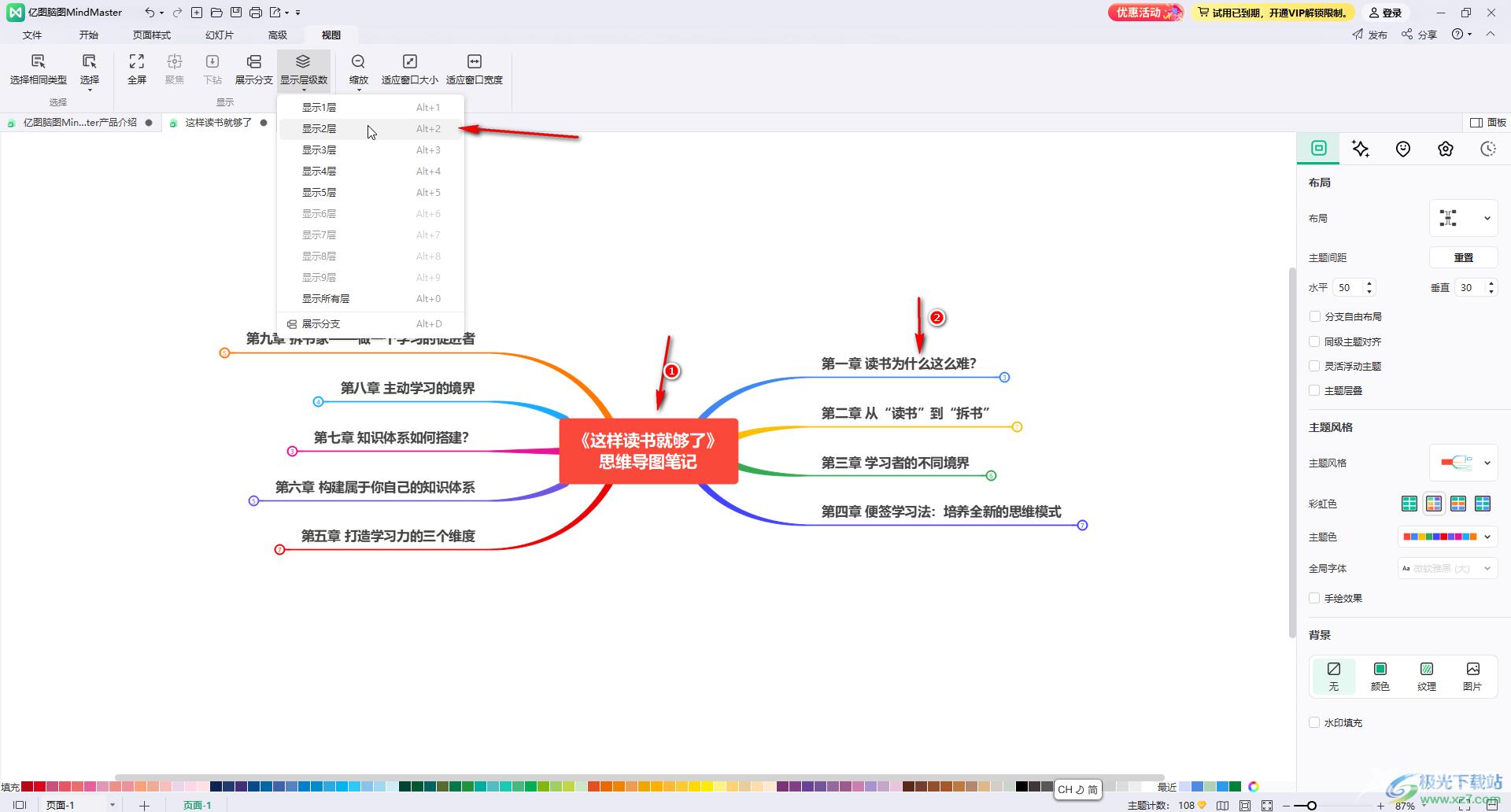Switch to 幻灯片 ribbon tab
The width and height of the screenshot is (1511, 812).
[x=220, y=35]
